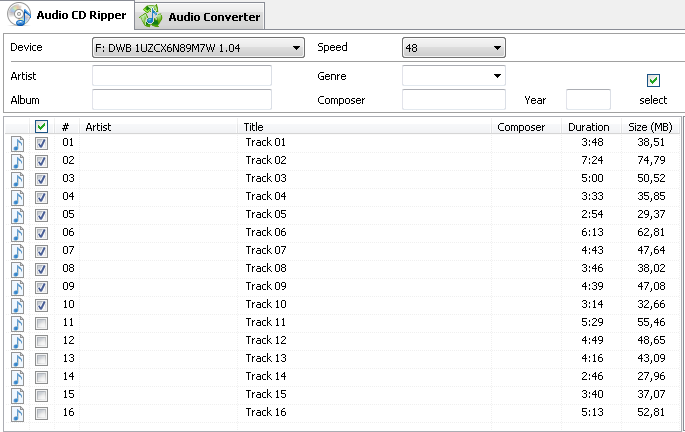Click the music note icon for Track 01
Viewport: 685px width, 432px height.
17,144
